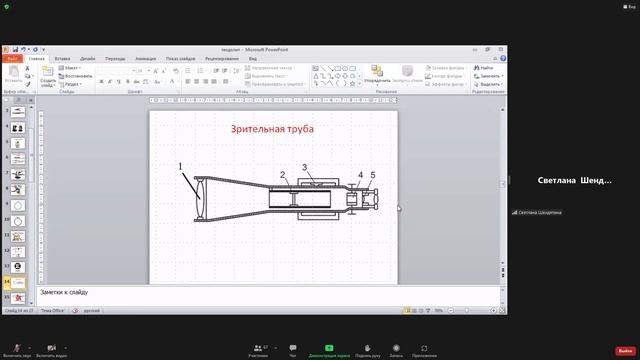Toggle Italic formatting in font group
640x360 pixels.
tap(110, 82)
